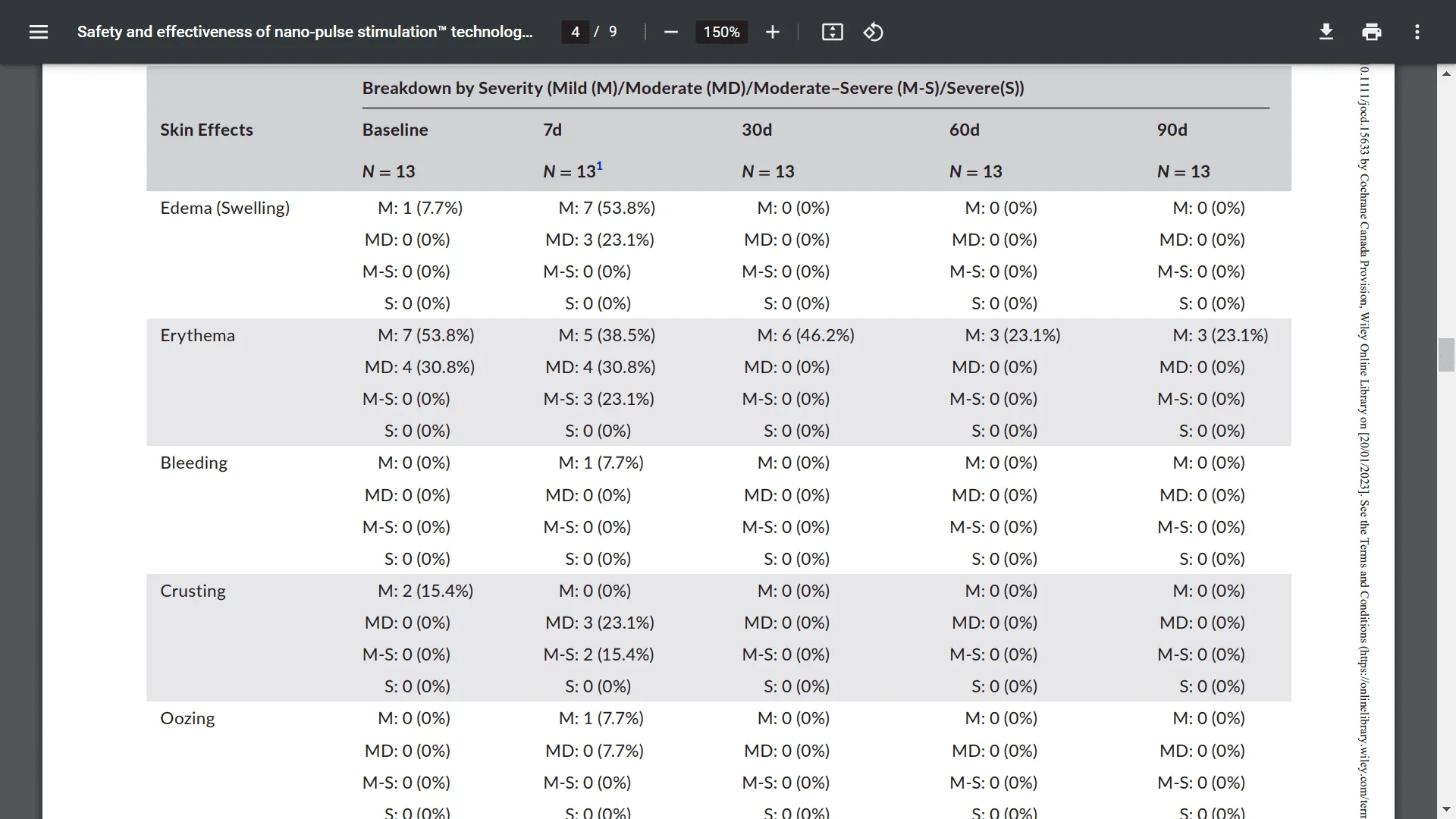Click the 'N = 13' under 60d
The height and width of the screenshot is (819, 1456).
point(975,171)
